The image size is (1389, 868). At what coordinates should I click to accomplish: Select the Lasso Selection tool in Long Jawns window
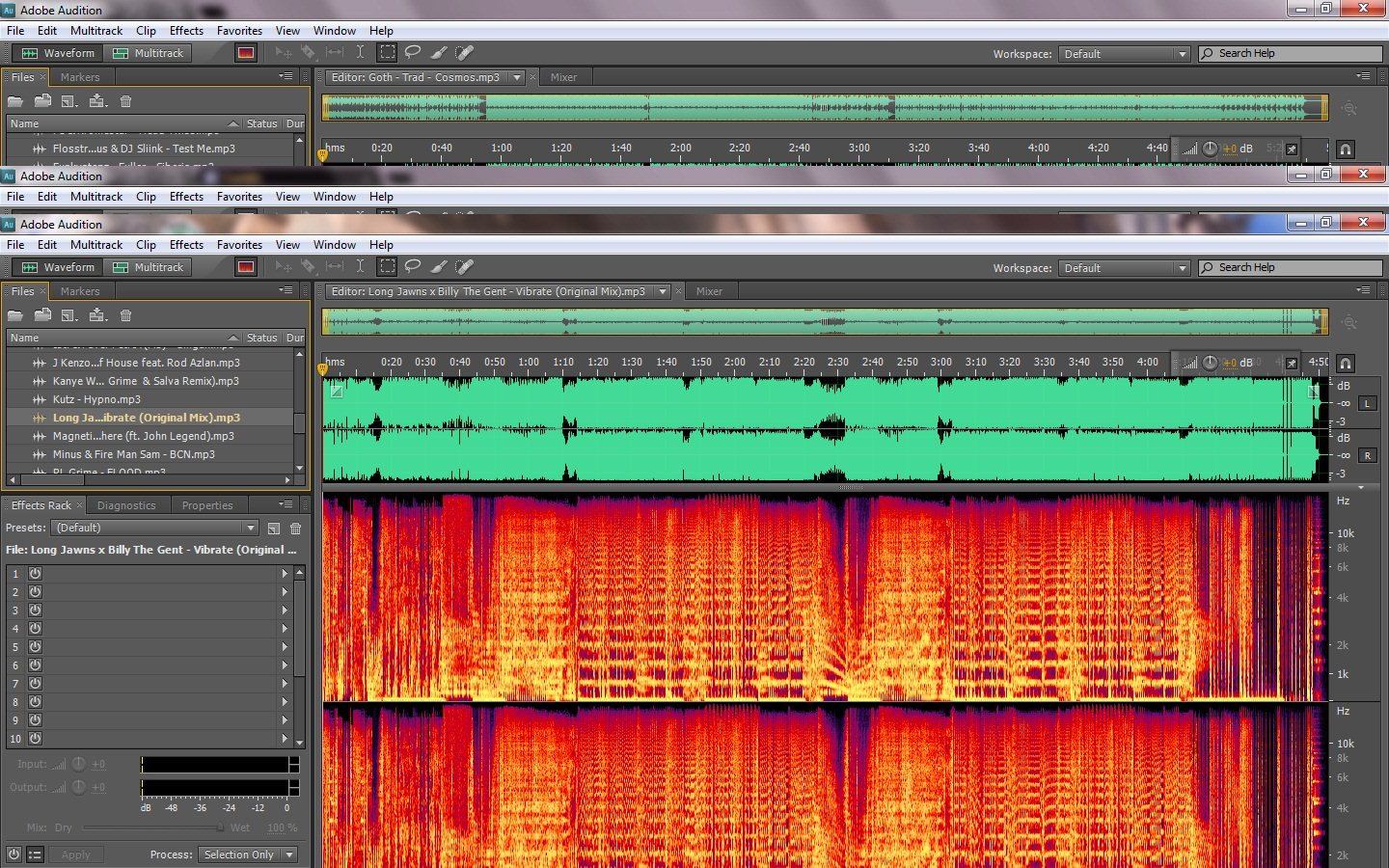coord(413,267)
